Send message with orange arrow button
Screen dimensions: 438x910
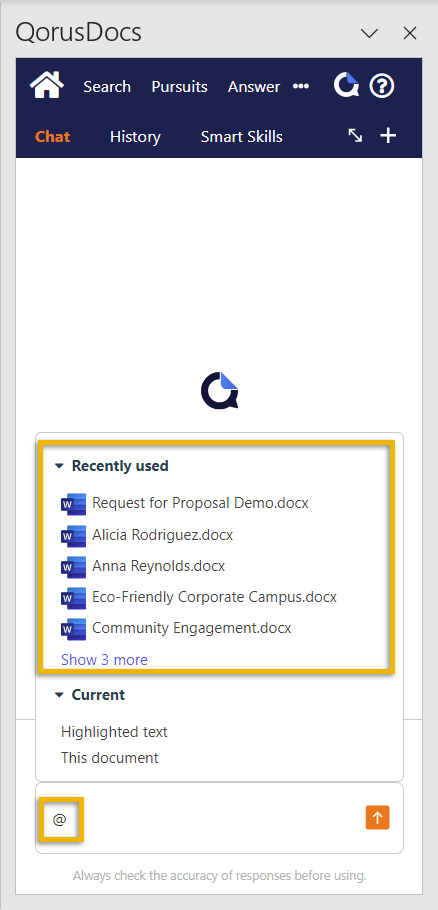click(378, 818)
